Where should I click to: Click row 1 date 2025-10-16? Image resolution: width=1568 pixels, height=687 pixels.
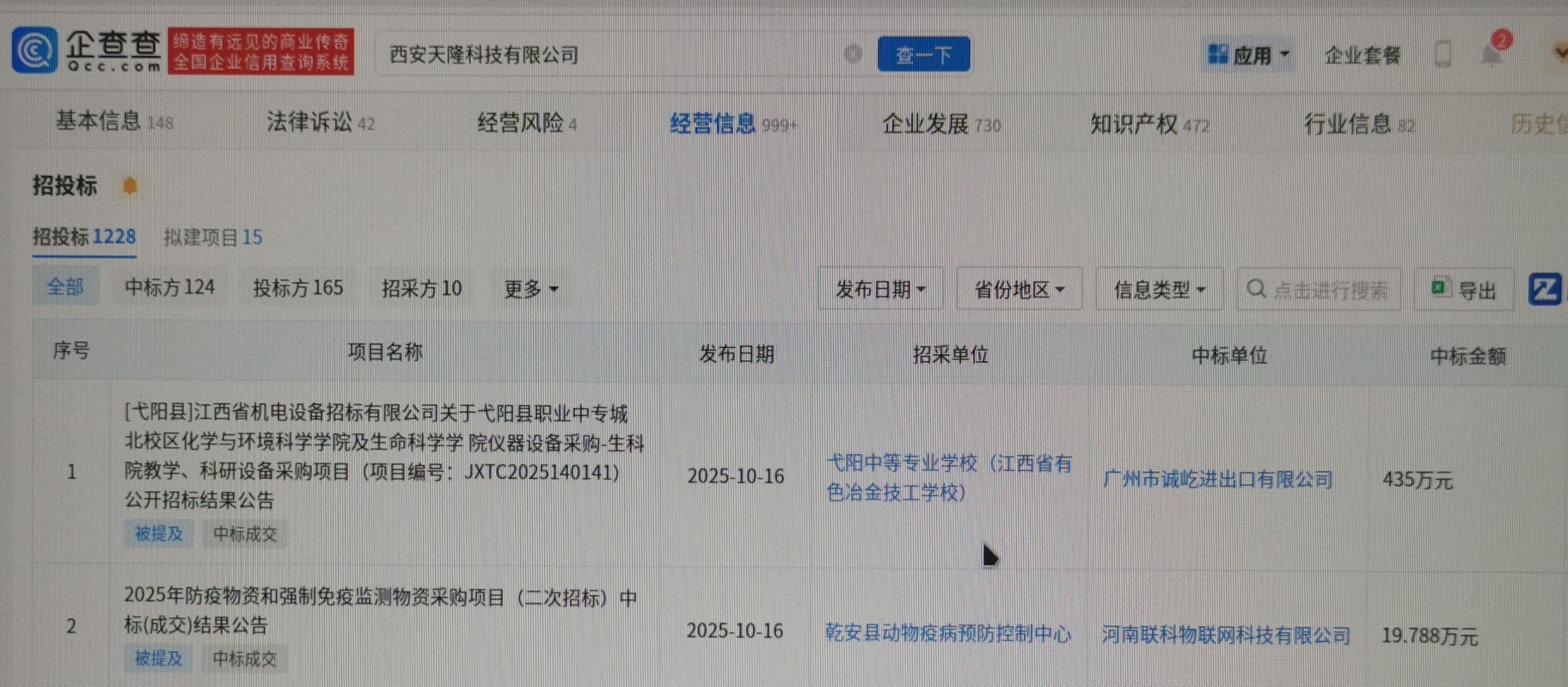(736, 476)
